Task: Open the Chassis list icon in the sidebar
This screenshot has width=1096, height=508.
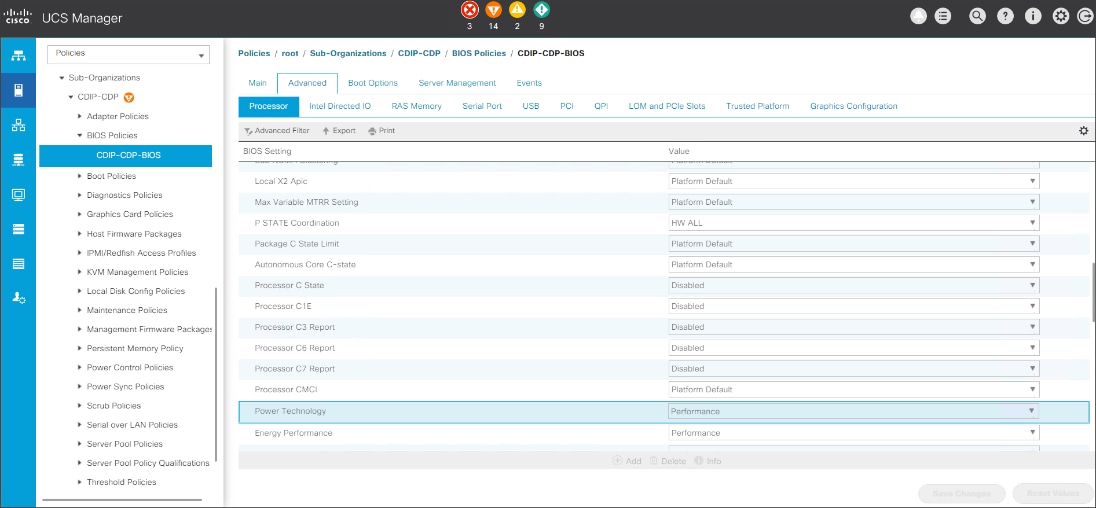Action: pyautogui.click(x=19, y=263)
